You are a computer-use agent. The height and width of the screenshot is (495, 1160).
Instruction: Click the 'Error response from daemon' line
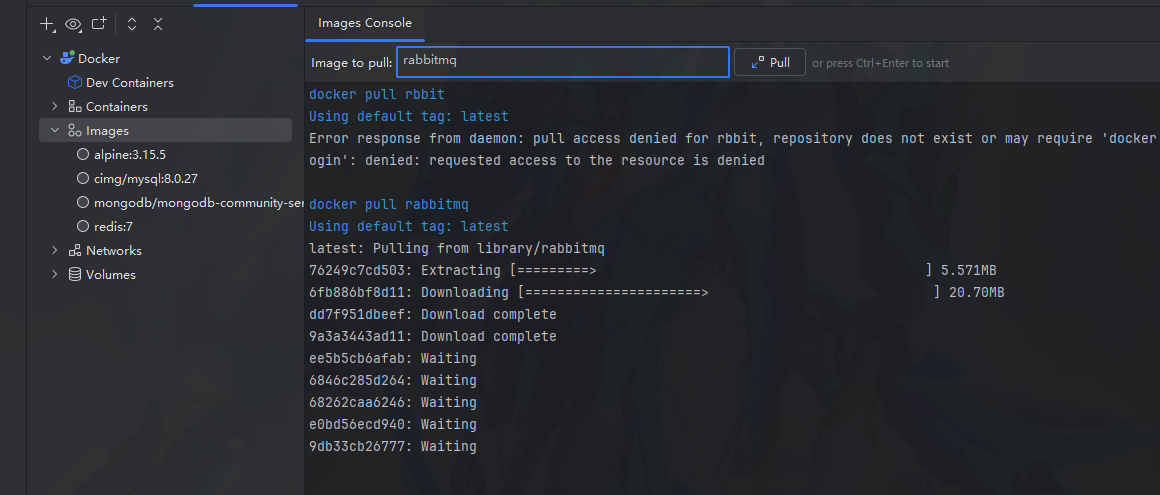click(732, 138)
